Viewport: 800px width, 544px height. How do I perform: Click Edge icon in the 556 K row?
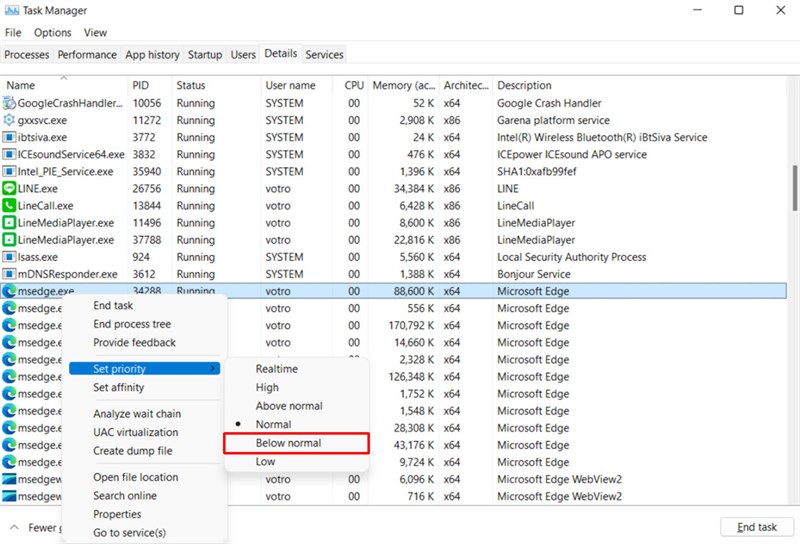tap(9, 308)
